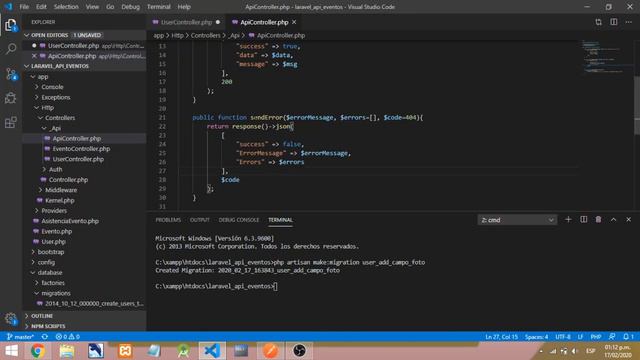Click the Visual Studio Code taskbar icon

coord(212,351)
